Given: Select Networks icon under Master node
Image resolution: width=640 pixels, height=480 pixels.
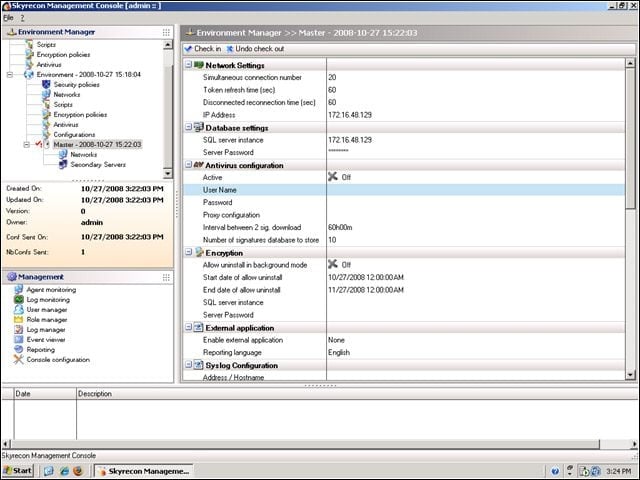Looking at the screenshot, I should pyautogui.click(x=63, y=154).
